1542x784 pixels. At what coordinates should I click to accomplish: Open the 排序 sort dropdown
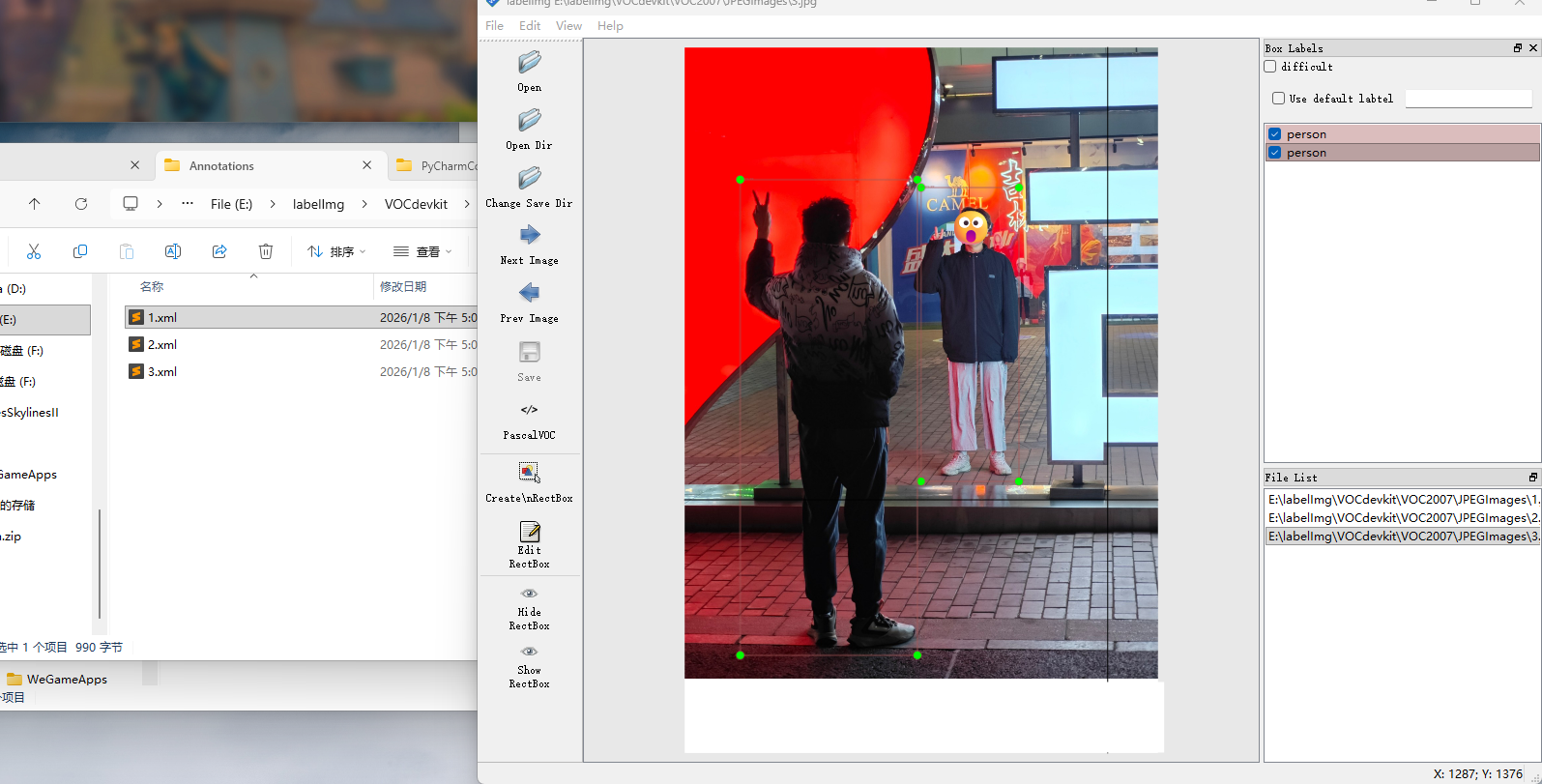pos(336,251)
